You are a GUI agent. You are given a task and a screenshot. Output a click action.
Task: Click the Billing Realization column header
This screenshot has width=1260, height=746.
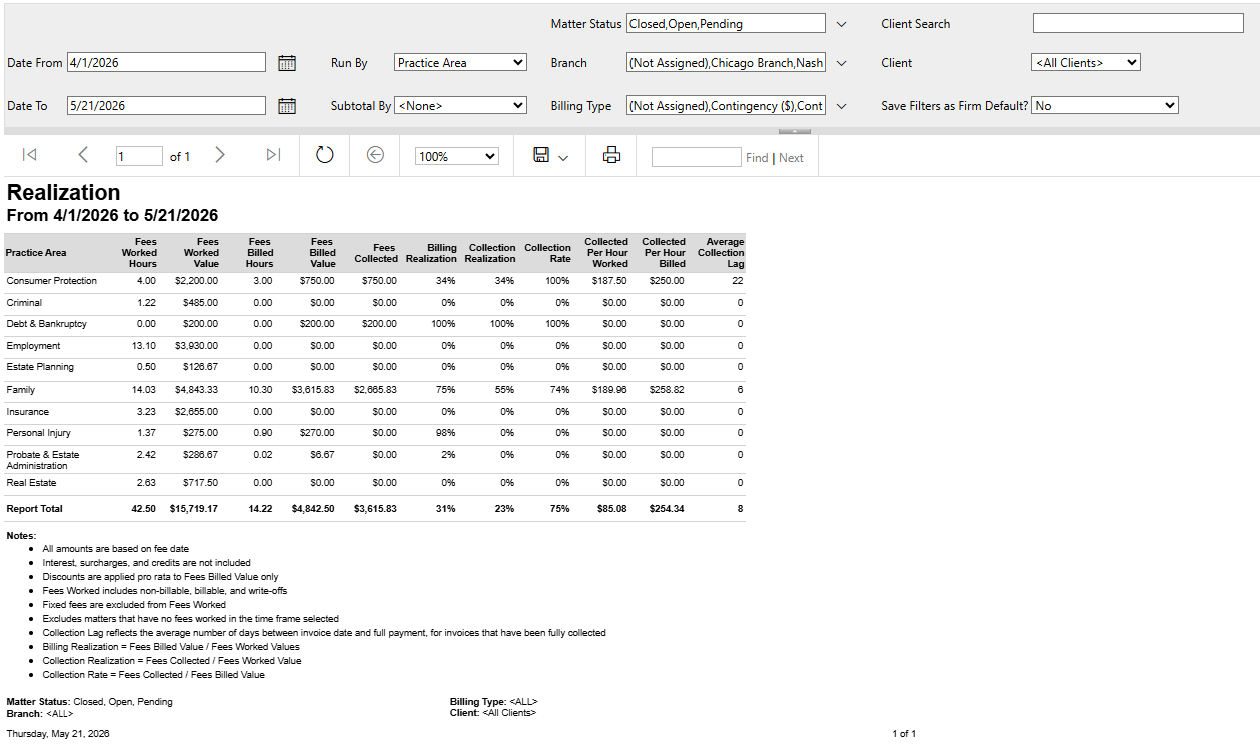click(432, 253)
